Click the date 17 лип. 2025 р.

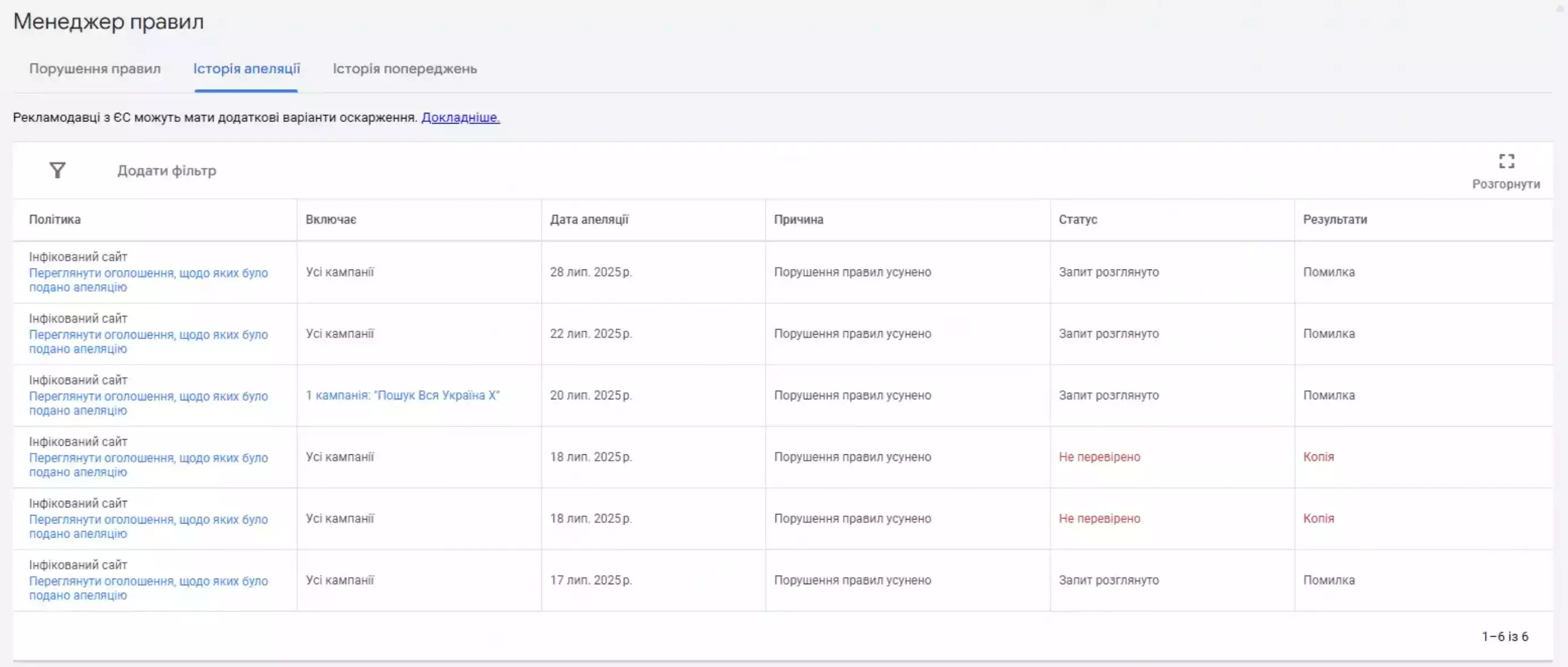tap(591, 580)
